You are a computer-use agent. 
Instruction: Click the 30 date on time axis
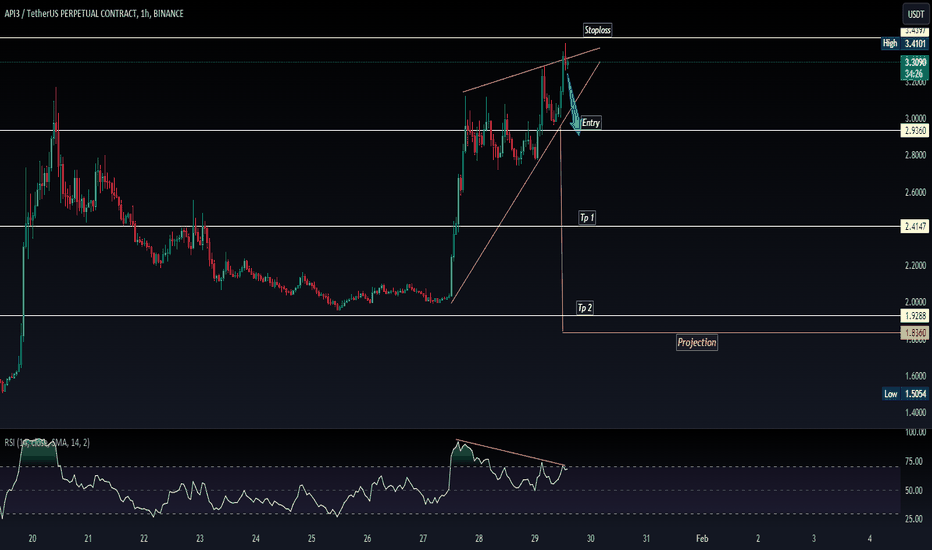coord(590,539)
